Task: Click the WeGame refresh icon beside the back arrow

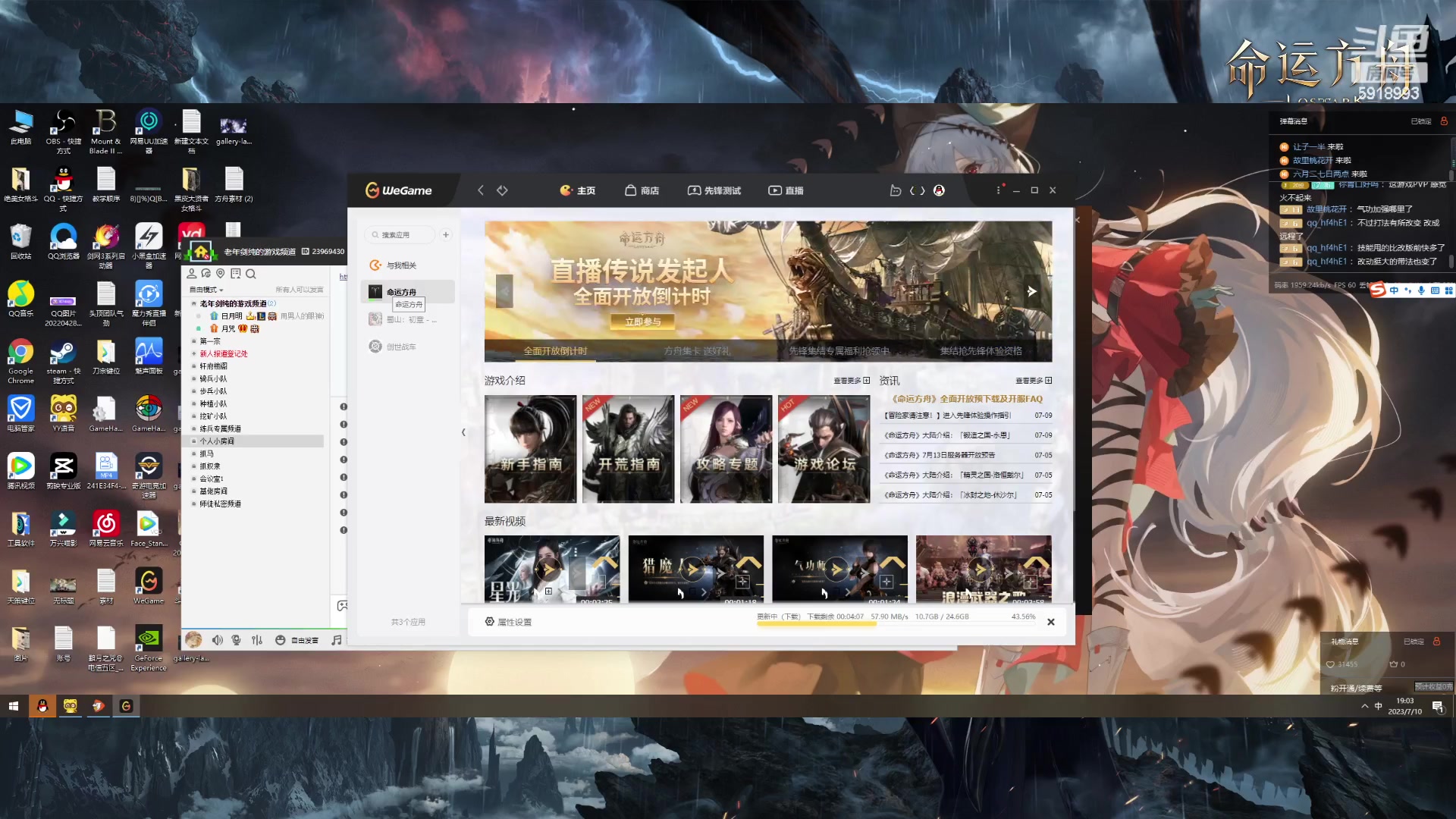Action: point(502,190)
